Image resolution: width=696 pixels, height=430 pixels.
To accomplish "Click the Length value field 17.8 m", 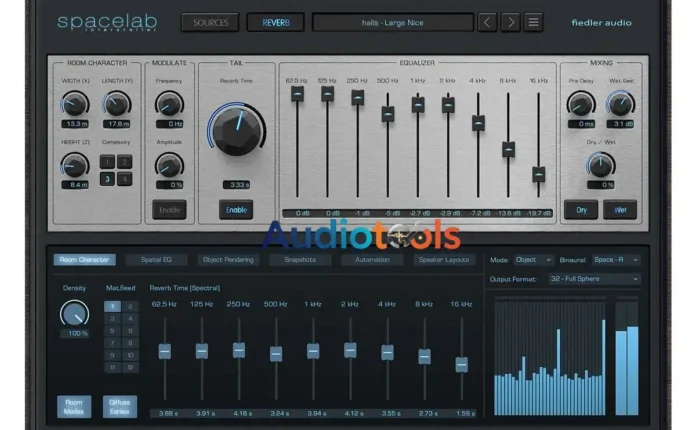I will coord(116,124).
